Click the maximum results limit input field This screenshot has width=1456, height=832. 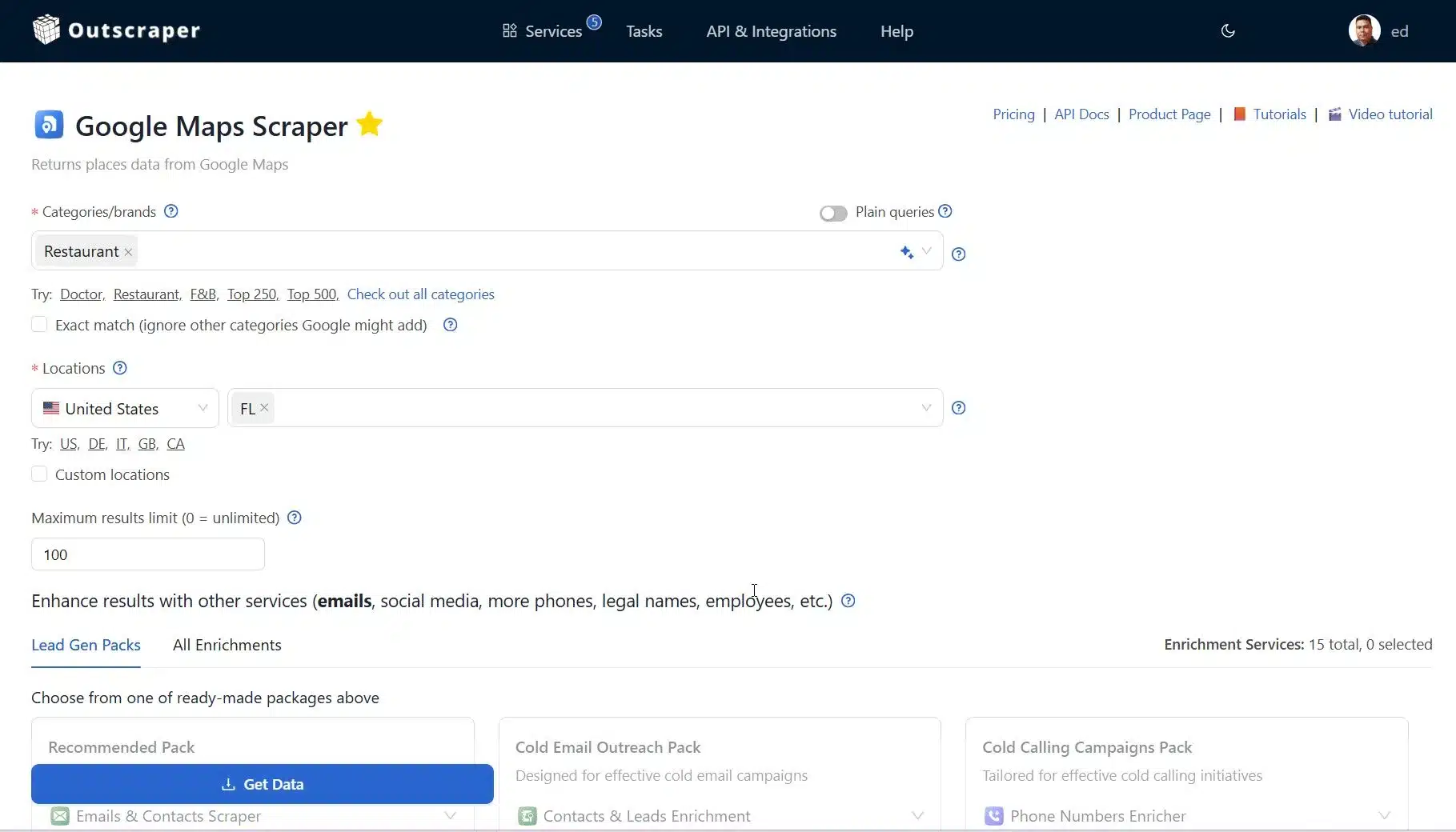pos(148,554)
